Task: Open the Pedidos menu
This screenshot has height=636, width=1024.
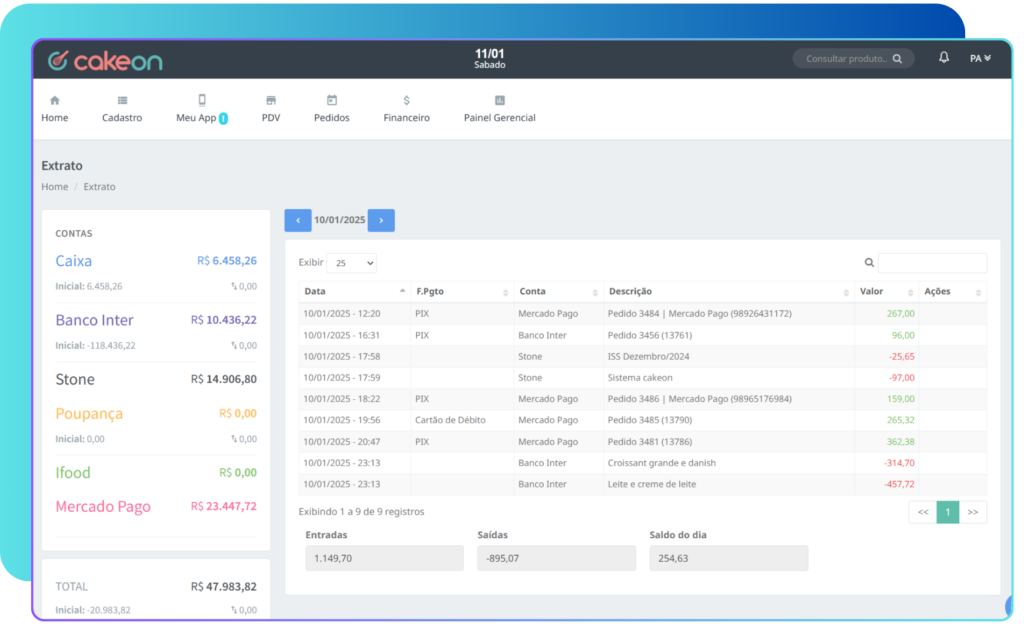Action: click(332, 109)
